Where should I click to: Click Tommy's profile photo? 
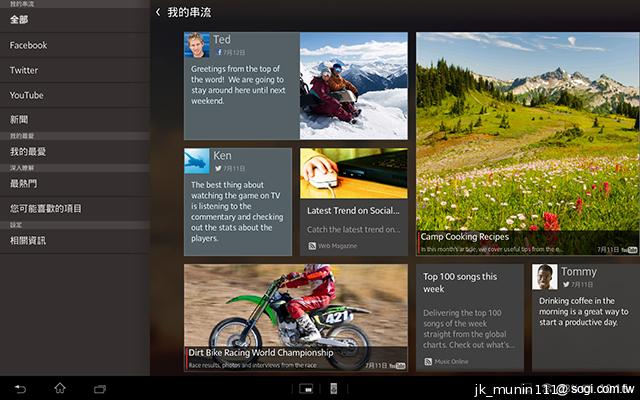[x=544, y=277]
